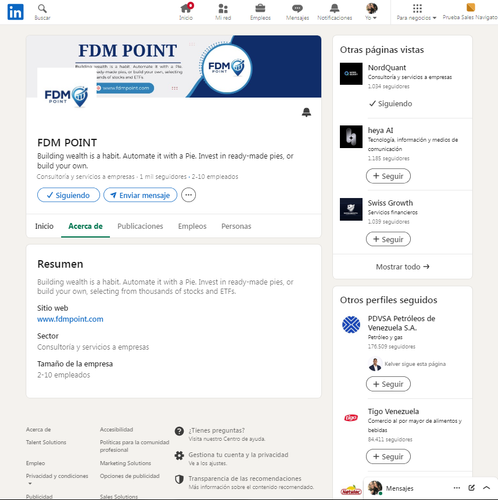Viewport: 498px width, 500px height.
Task: Switch to Publicaciones tab
Action: click(140, 226)
